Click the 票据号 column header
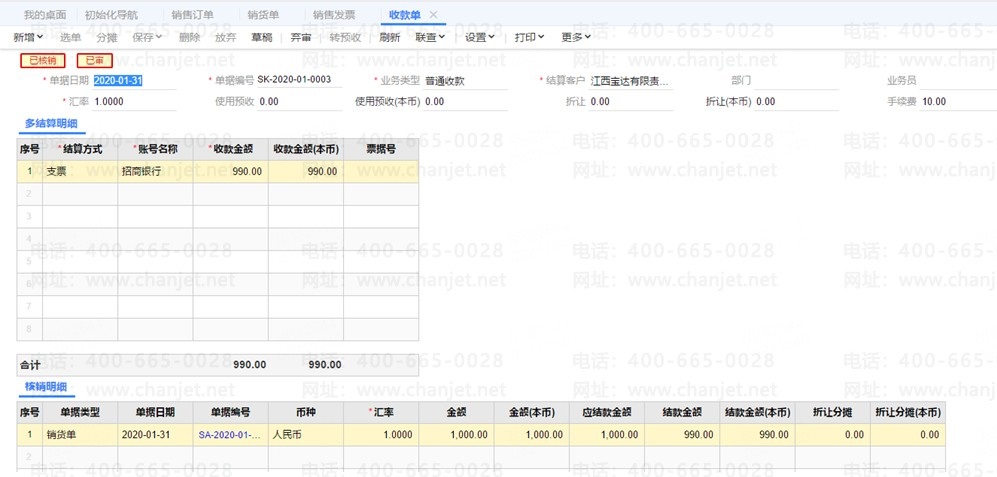This screenshot has width=997, height=477. pos(381,150)
